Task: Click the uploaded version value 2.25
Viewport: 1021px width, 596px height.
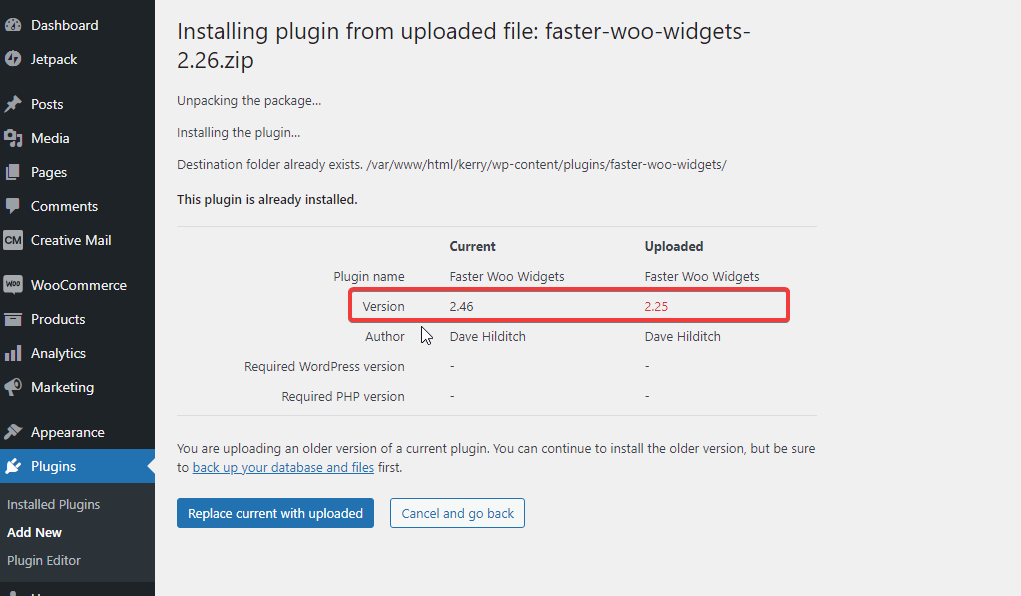Action: click(656, 306)
